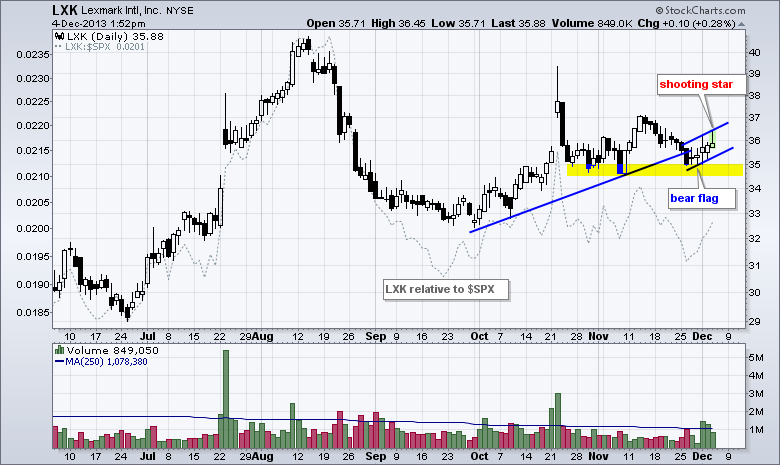The width and height of the screenshot is (780, 465).
Task: Click the NYSE exchange label
Action: 180,10
